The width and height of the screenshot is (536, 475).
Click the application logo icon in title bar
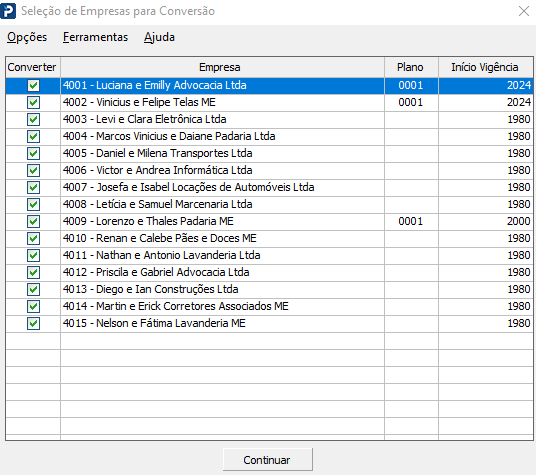[x=8, y=11]
